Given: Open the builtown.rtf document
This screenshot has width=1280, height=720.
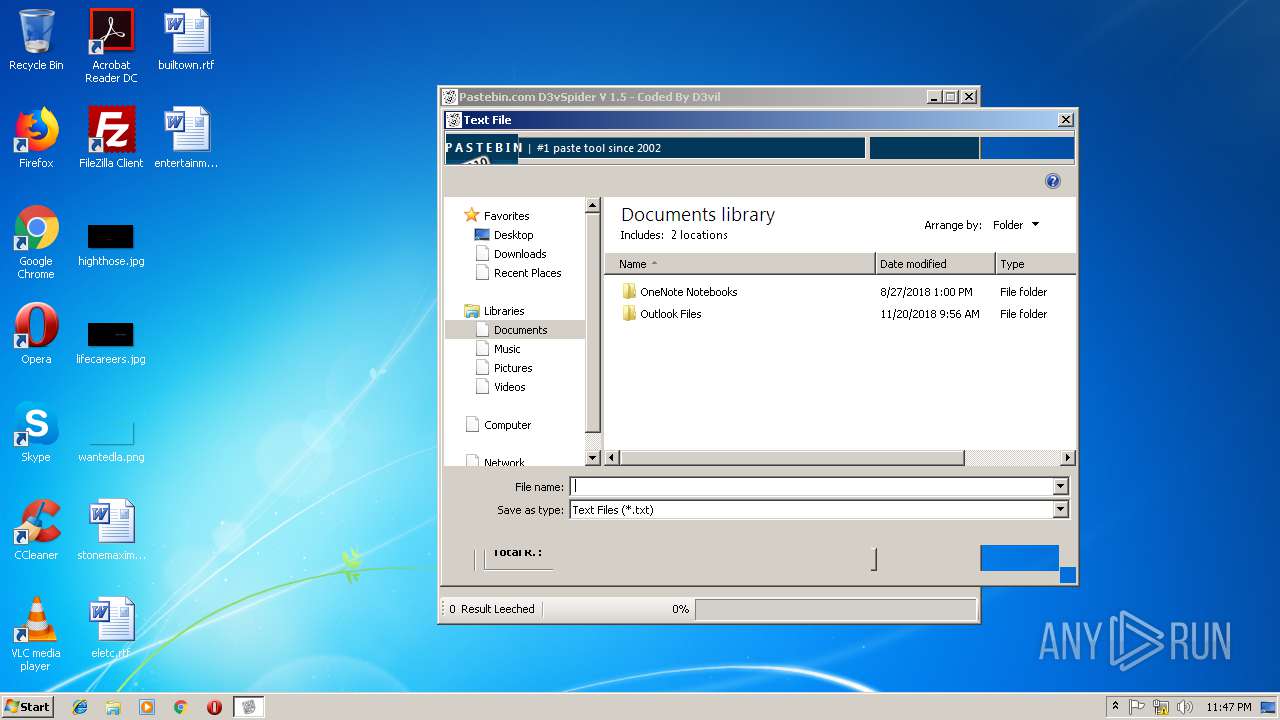Looking at the screenshot, I should pyautogui.click(x=186, y=40).
